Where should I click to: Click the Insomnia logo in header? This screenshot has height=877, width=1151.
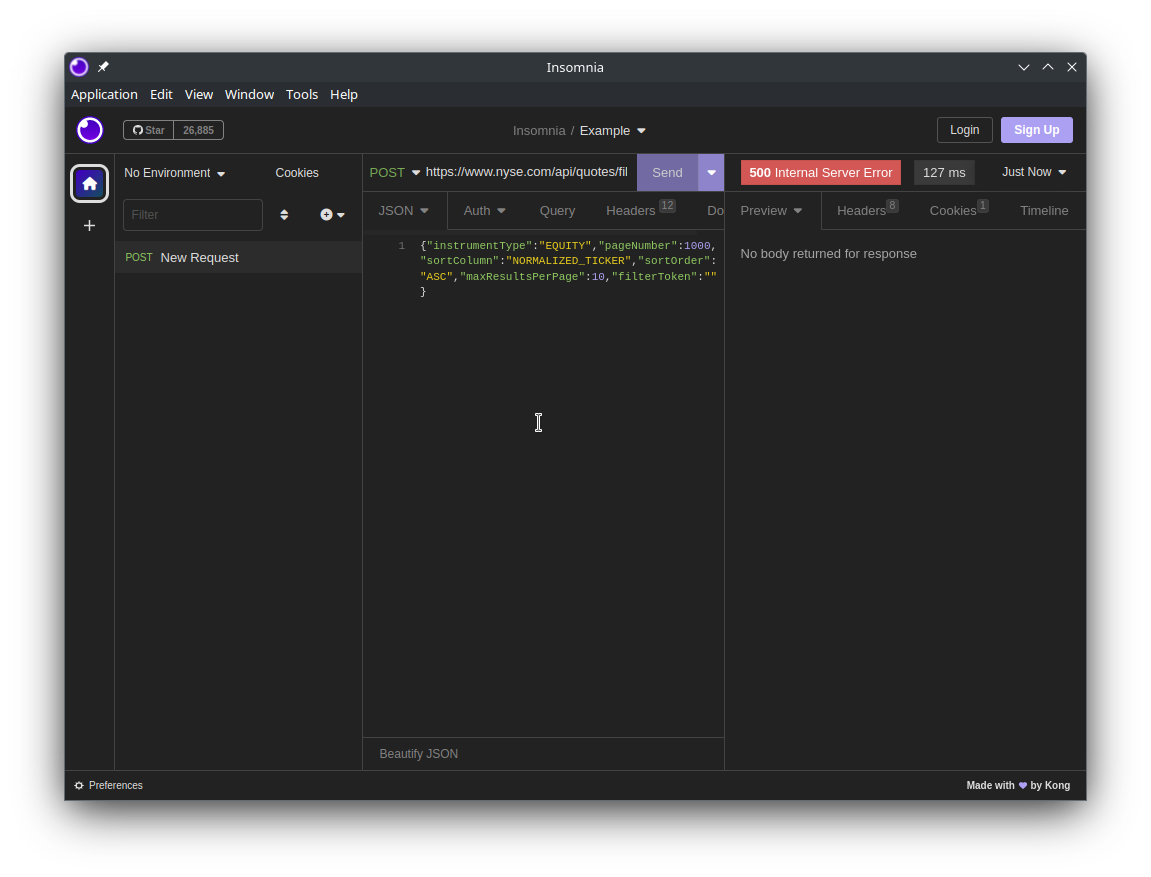[90, 130]
